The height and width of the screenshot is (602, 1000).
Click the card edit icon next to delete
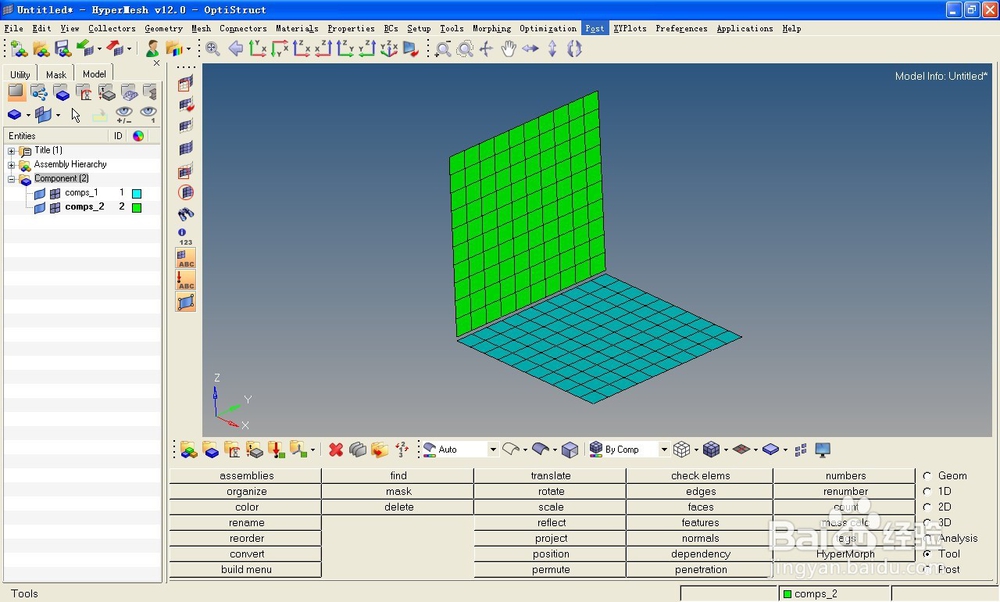[358, 450]
